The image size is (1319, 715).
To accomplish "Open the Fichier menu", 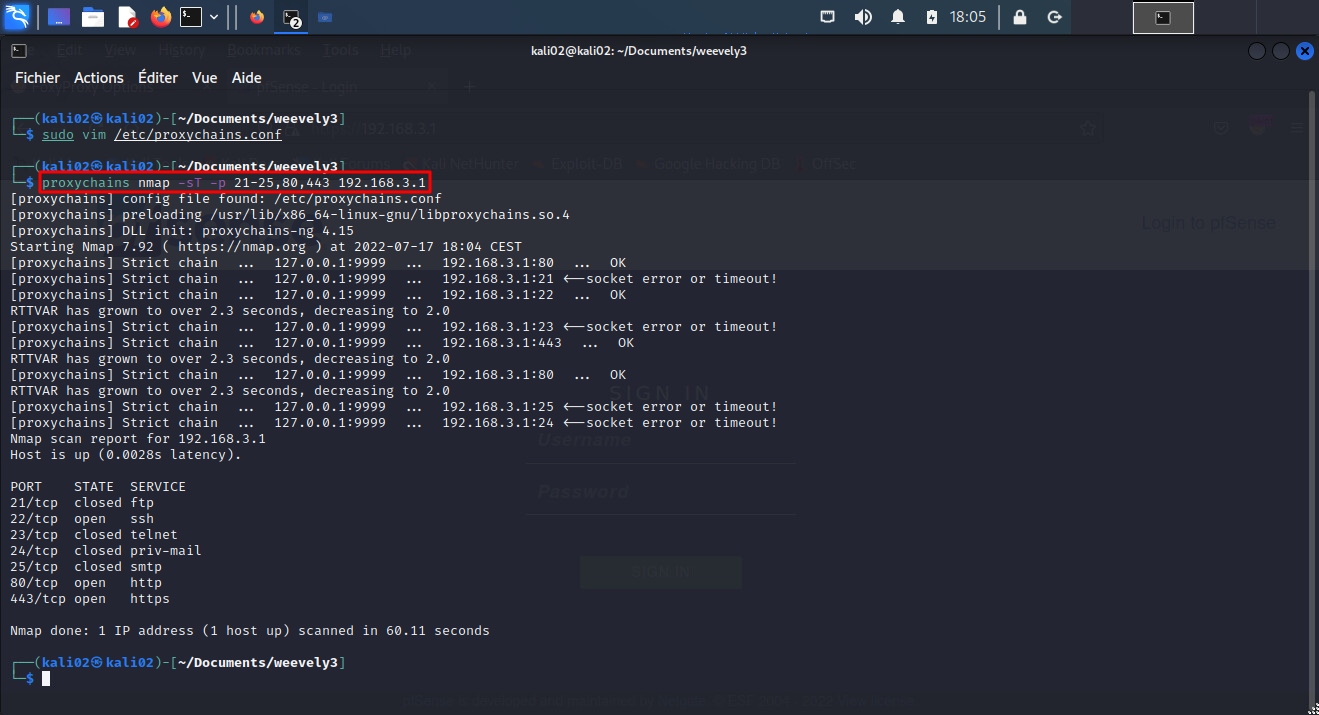I will [37, 78].
